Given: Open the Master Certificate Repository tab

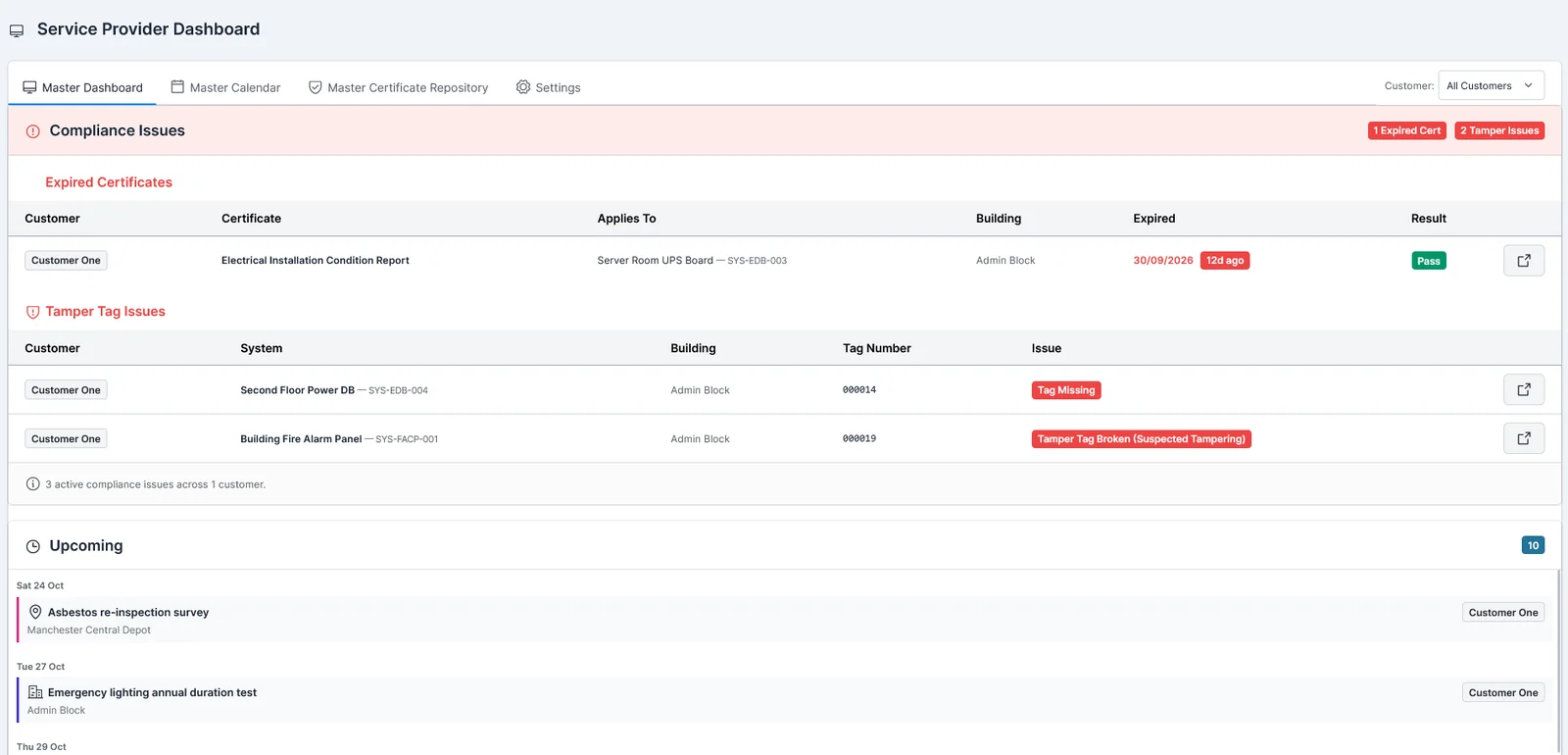Looking at the screenshot, I should 398,87.
